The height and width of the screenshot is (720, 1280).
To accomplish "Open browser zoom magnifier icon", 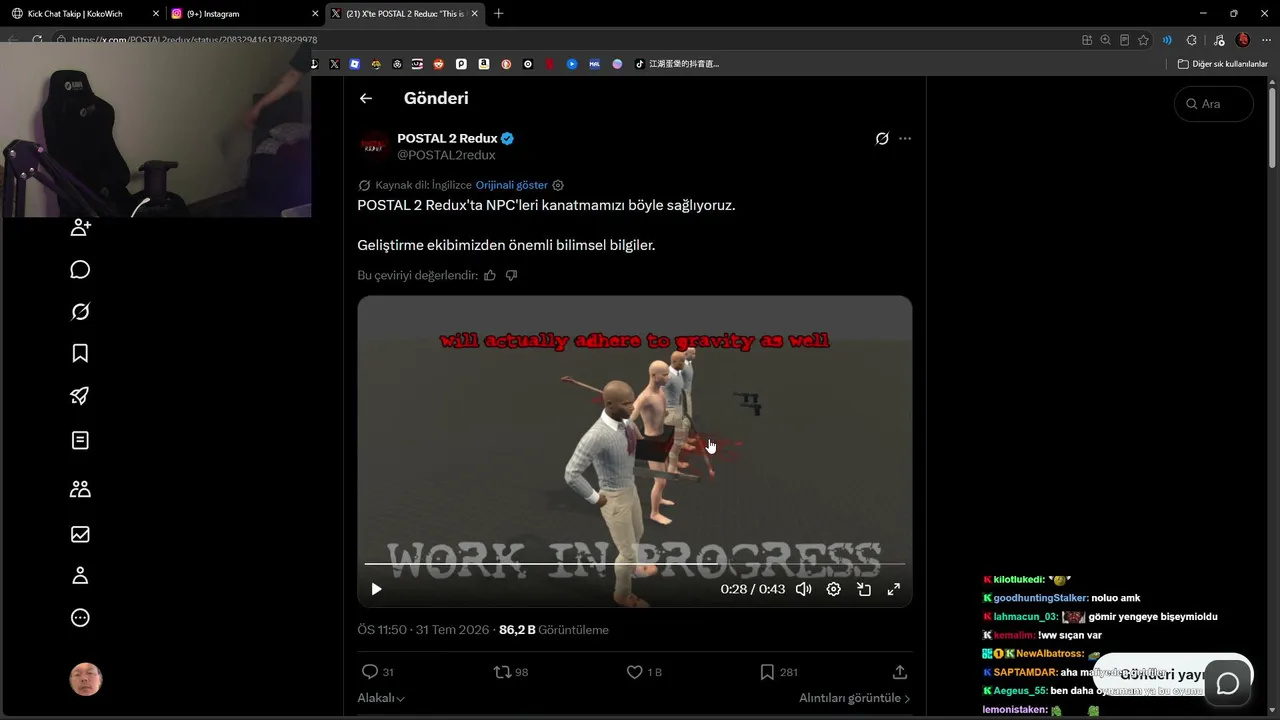I will click(x=1105, y=40).
